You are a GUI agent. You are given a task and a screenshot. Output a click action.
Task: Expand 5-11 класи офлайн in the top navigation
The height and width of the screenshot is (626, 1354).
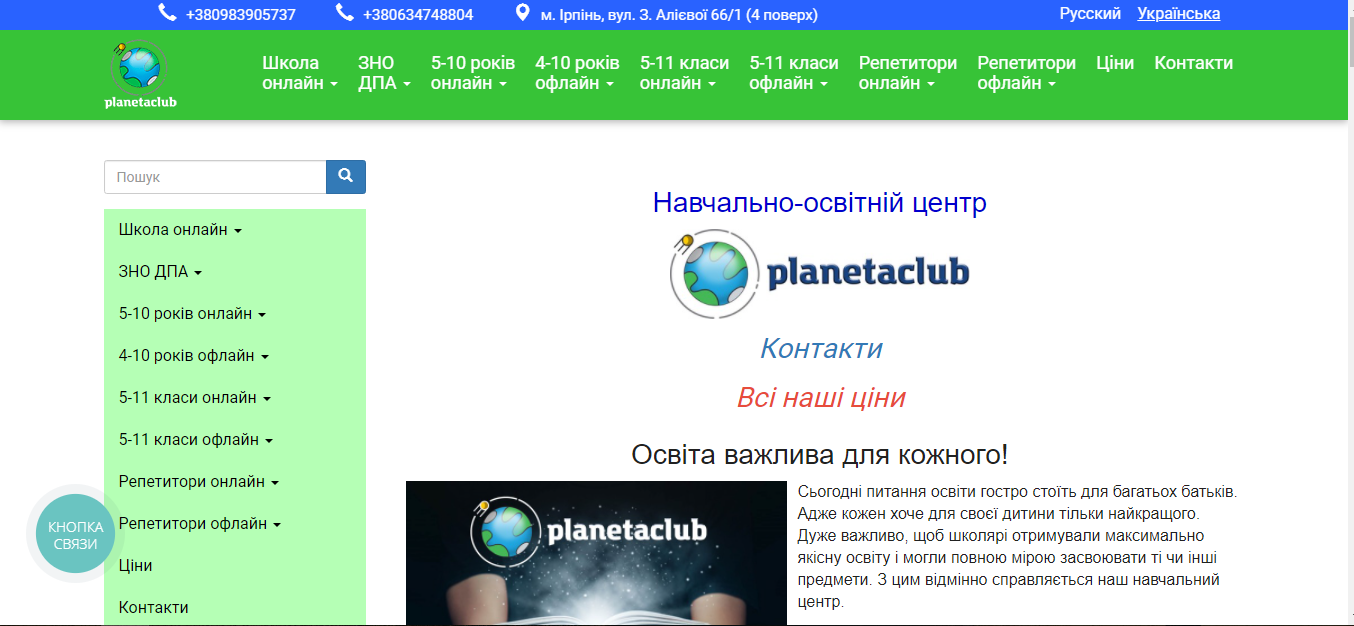pyautogui.click(x=794, y=73)
